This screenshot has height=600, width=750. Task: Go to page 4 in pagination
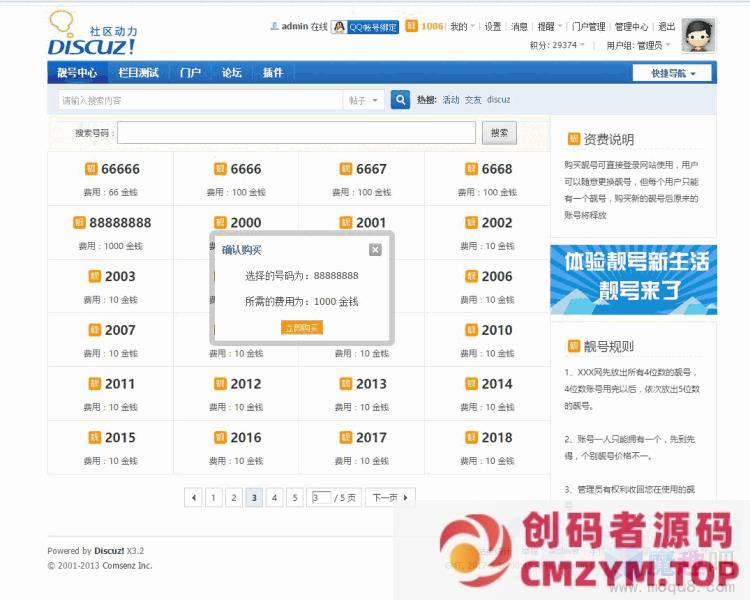tap(274, 497)
